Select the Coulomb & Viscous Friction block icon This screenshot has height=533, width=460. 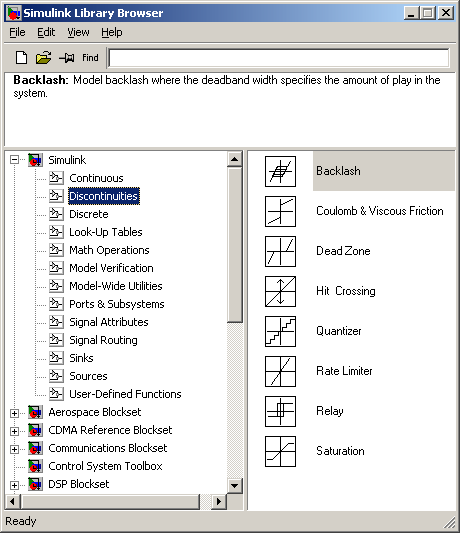coord(280,211)
